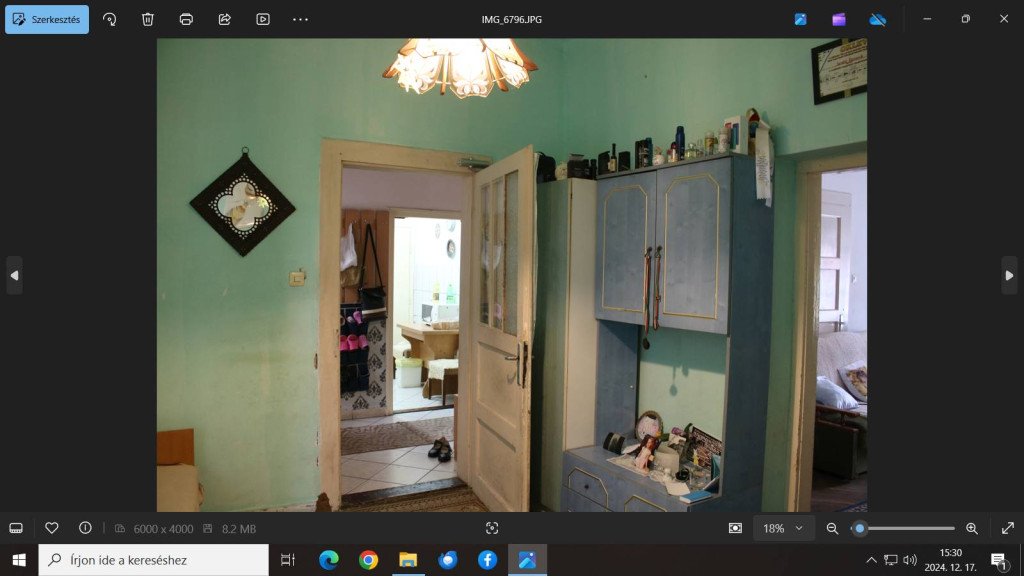This screenshot has width=1024, height=576.
Task: Go to the next photo arrow
Action: pos(1009,275)
